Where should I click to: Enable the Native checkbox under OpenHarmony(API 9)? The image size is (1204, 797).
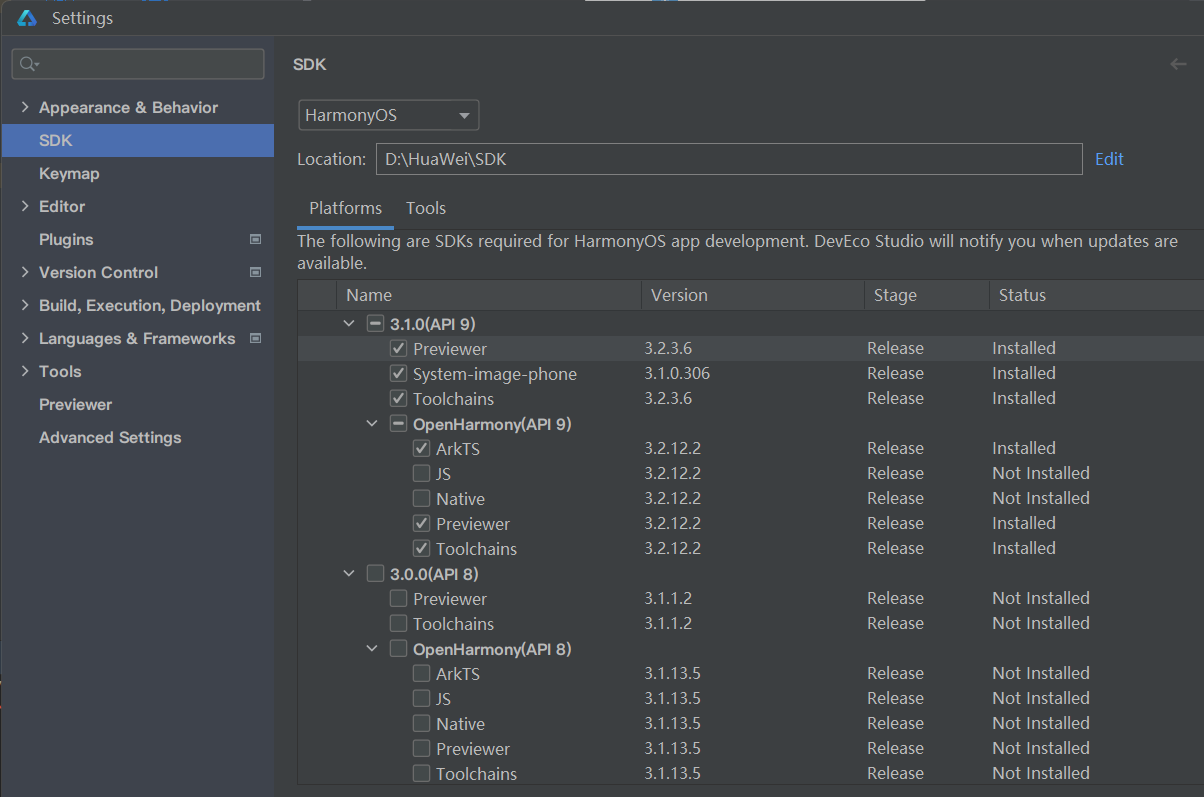tap(421, 499)
